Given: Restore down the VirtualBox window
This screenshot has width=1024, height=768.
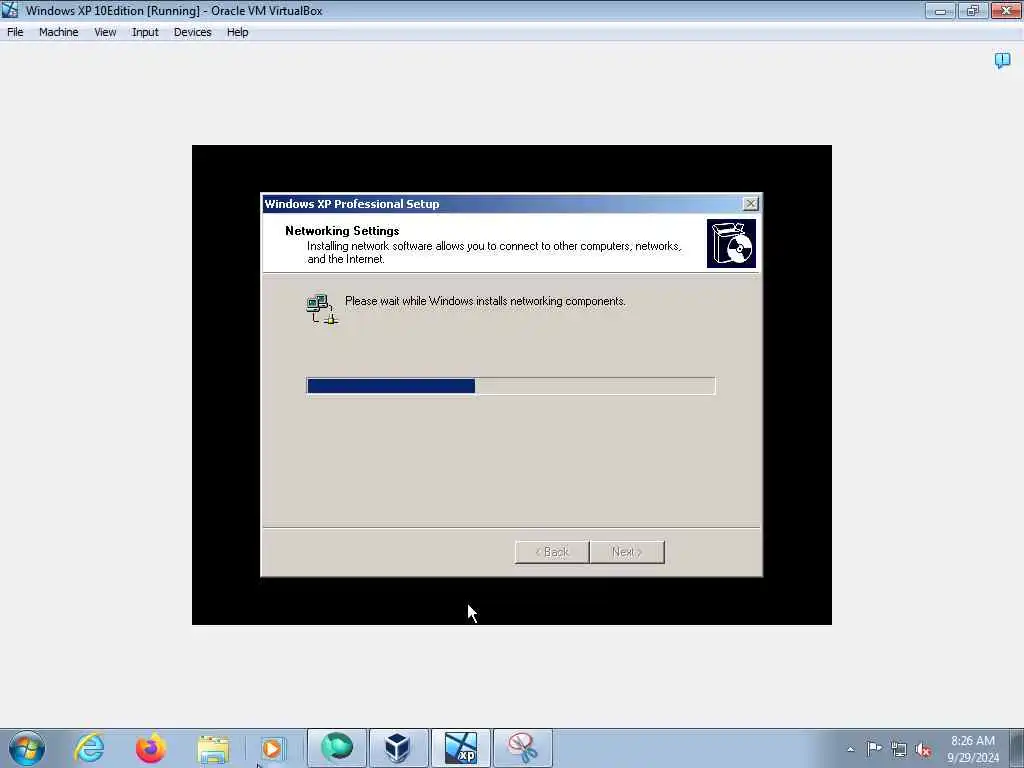Looking at the screenshot, I should coord(973,10).
